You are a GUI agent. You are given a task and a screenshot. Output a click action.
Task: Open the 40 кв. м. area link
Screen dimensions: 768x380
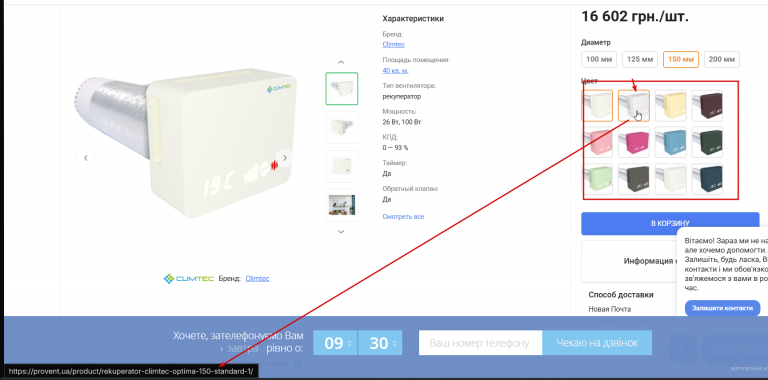coord(395,71)
